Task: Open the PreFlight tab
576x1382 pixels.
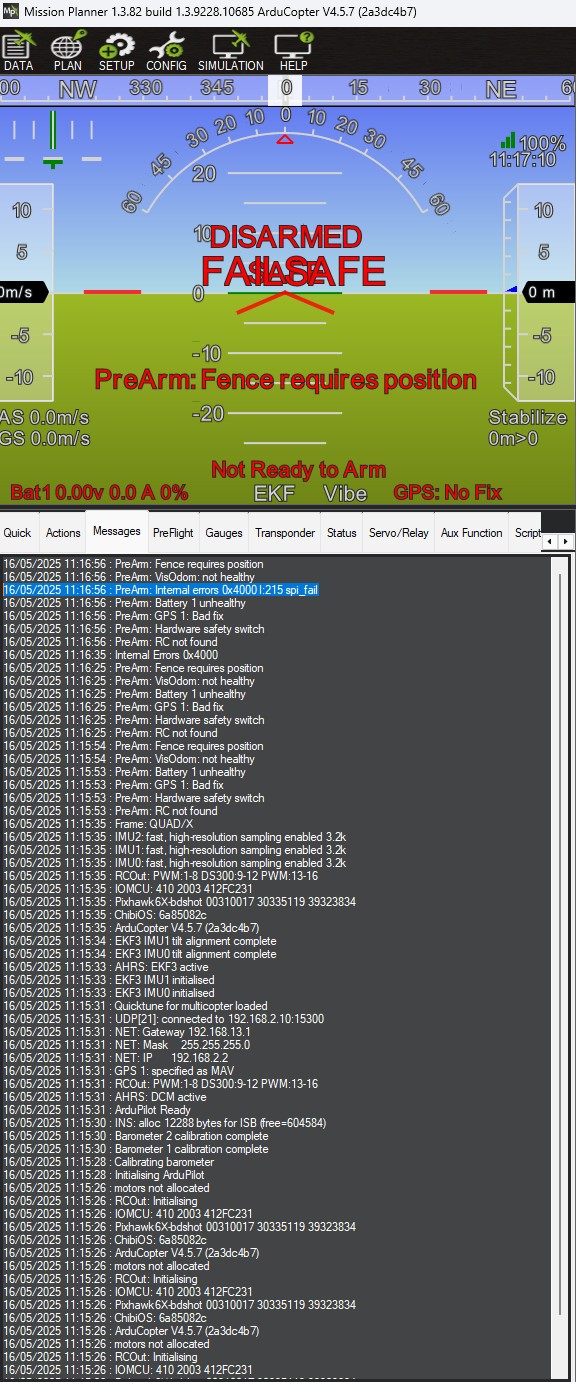Action: pyautogui.click(x=173, y=533)
